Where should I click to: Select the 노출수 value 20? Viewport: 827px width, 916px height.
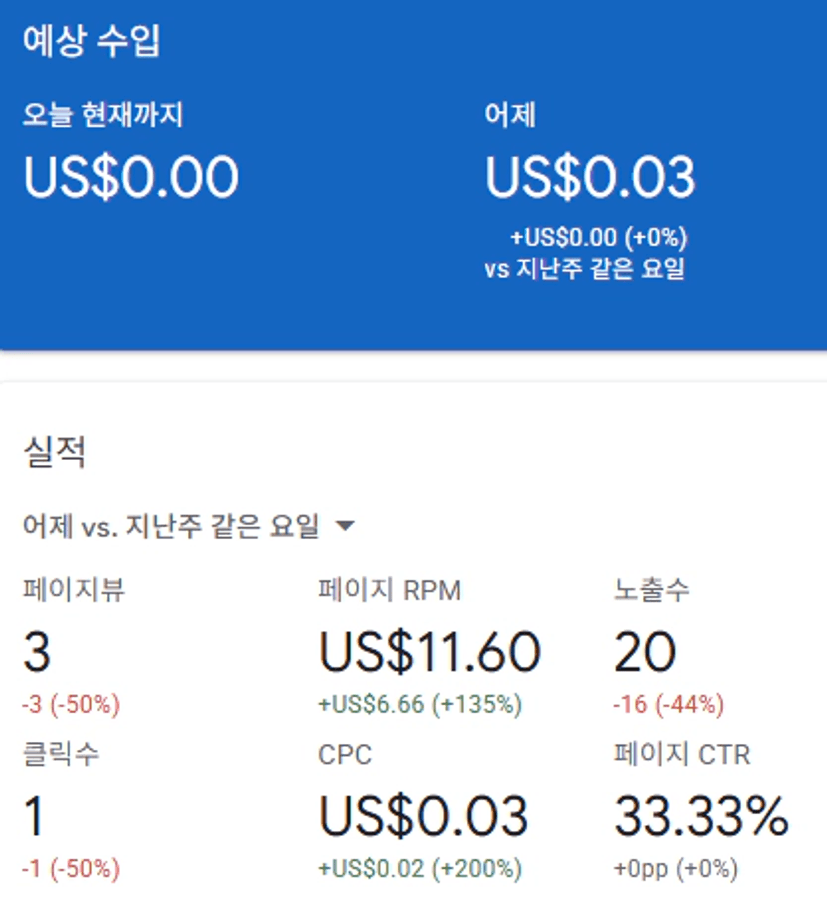(645, 651)
